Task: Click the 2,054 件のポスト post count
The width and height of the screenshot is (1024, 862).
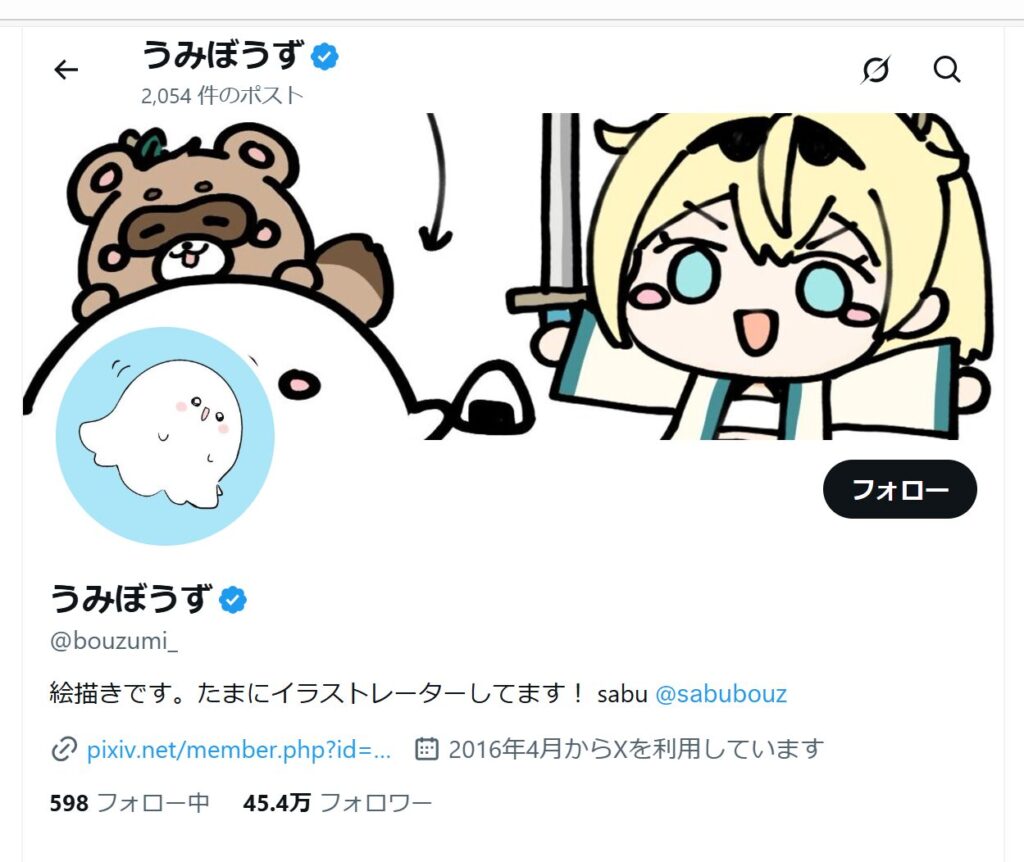Action: tap(222, 96)
